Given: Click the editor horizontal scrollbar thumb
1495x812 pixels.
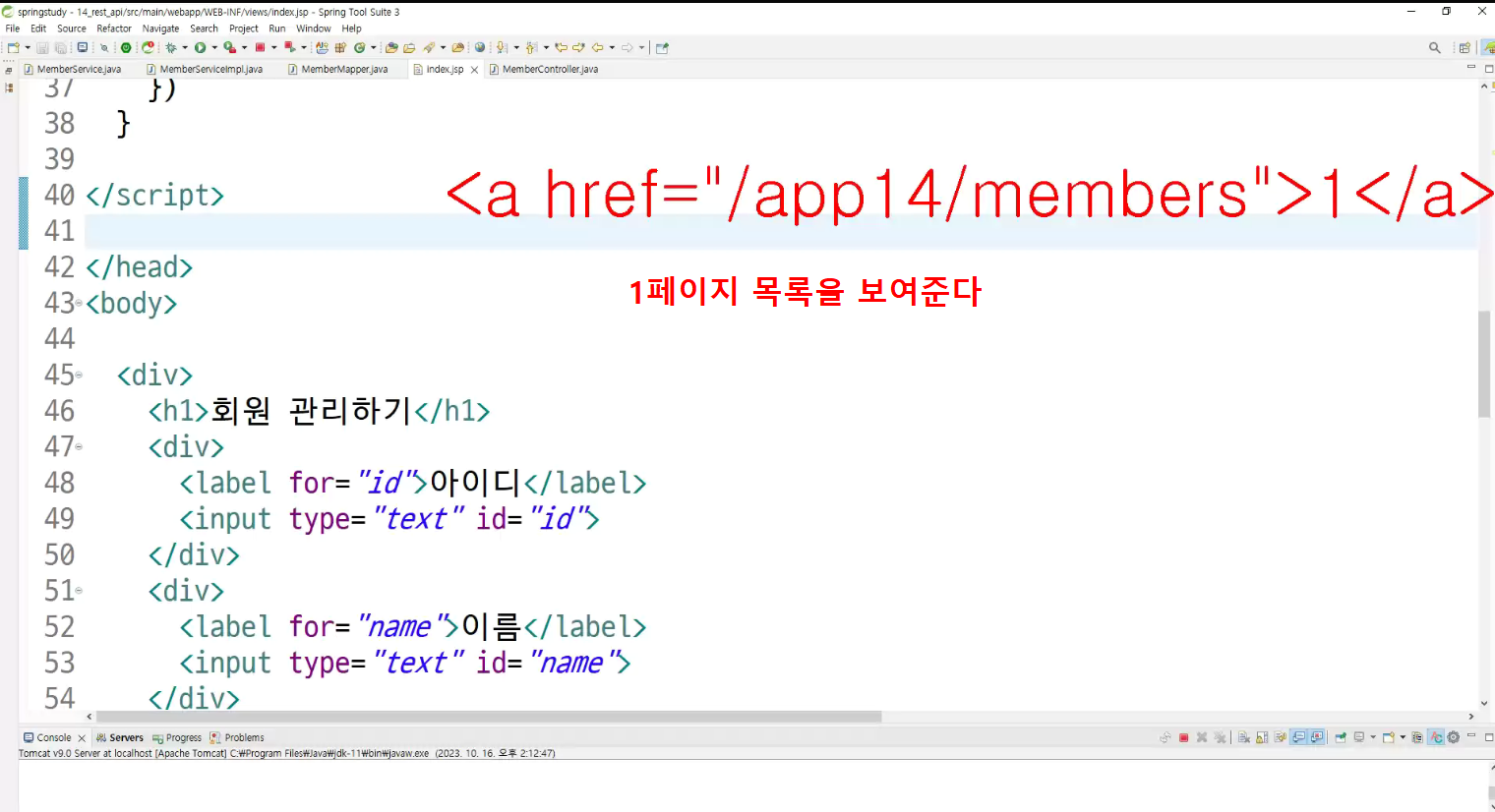Looking at the screenshot, I should click(x=489, y=717).
